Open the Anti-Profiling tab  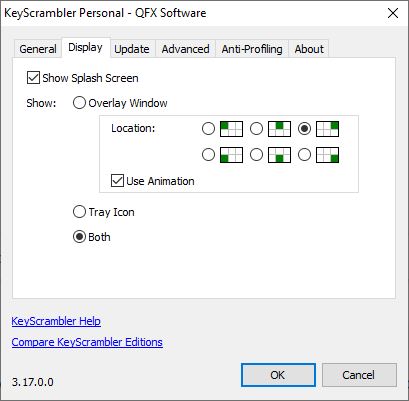252,49
